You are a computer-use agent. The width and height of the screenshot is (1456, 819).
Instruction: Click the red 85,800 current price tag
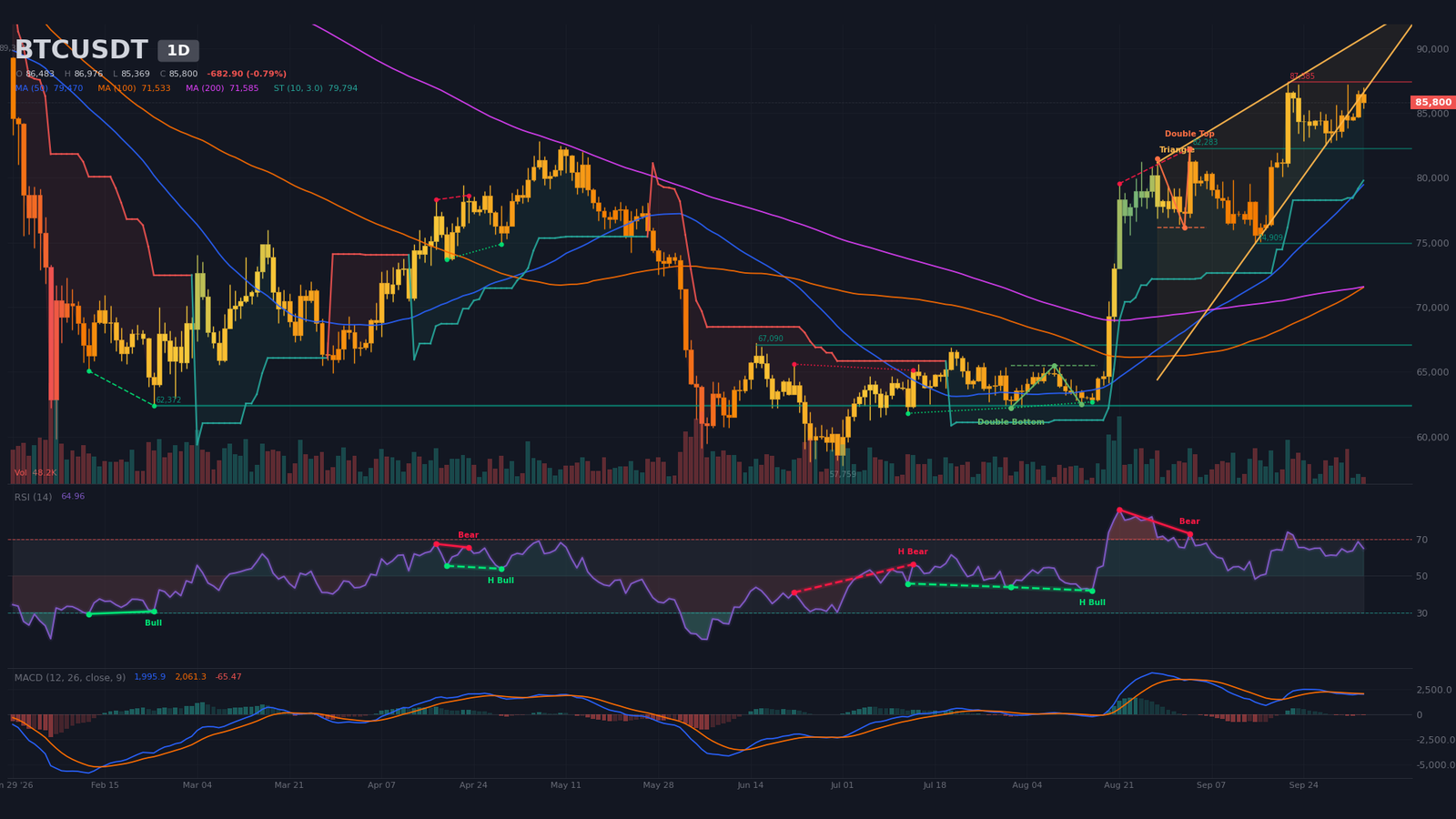1433,103
